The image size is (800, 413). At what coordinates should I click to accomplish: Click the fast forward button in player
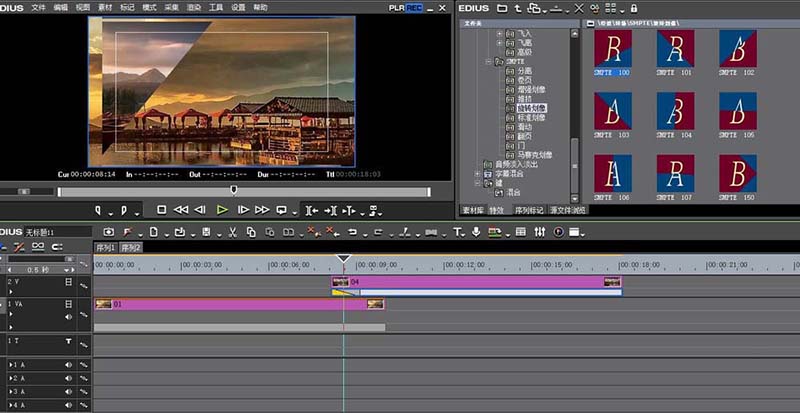click(x=262, y=210)
